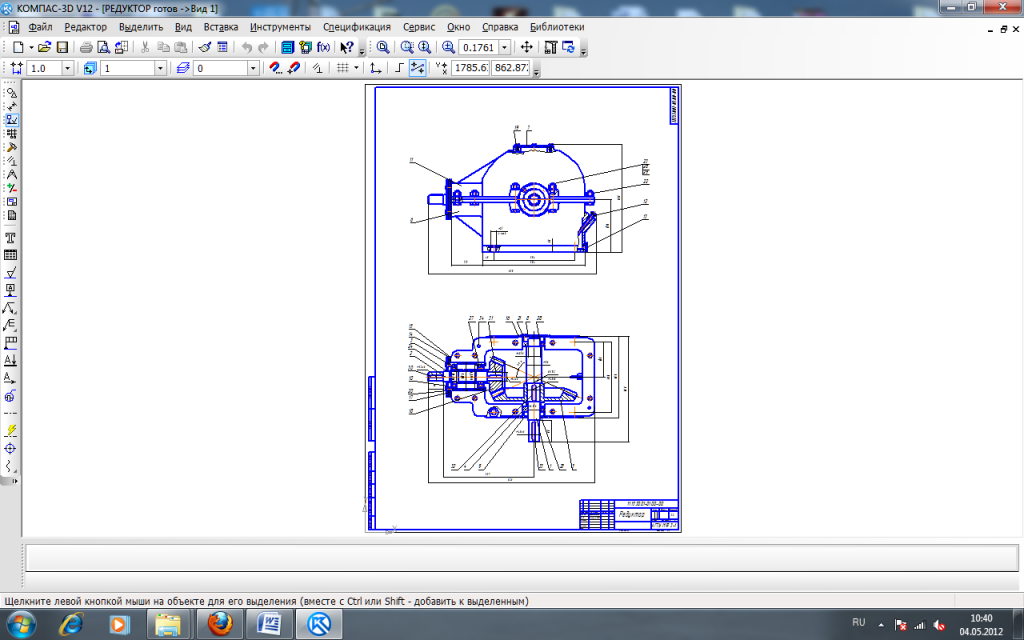1024x640 pixels.
Task: Select the Dimensions panel in left toolbar
Action: [11, 106]
